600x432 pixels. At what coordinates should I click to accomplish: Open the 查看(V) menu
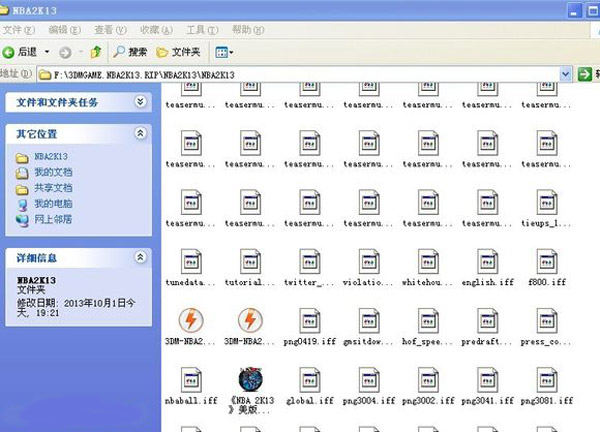pos(110,30)
